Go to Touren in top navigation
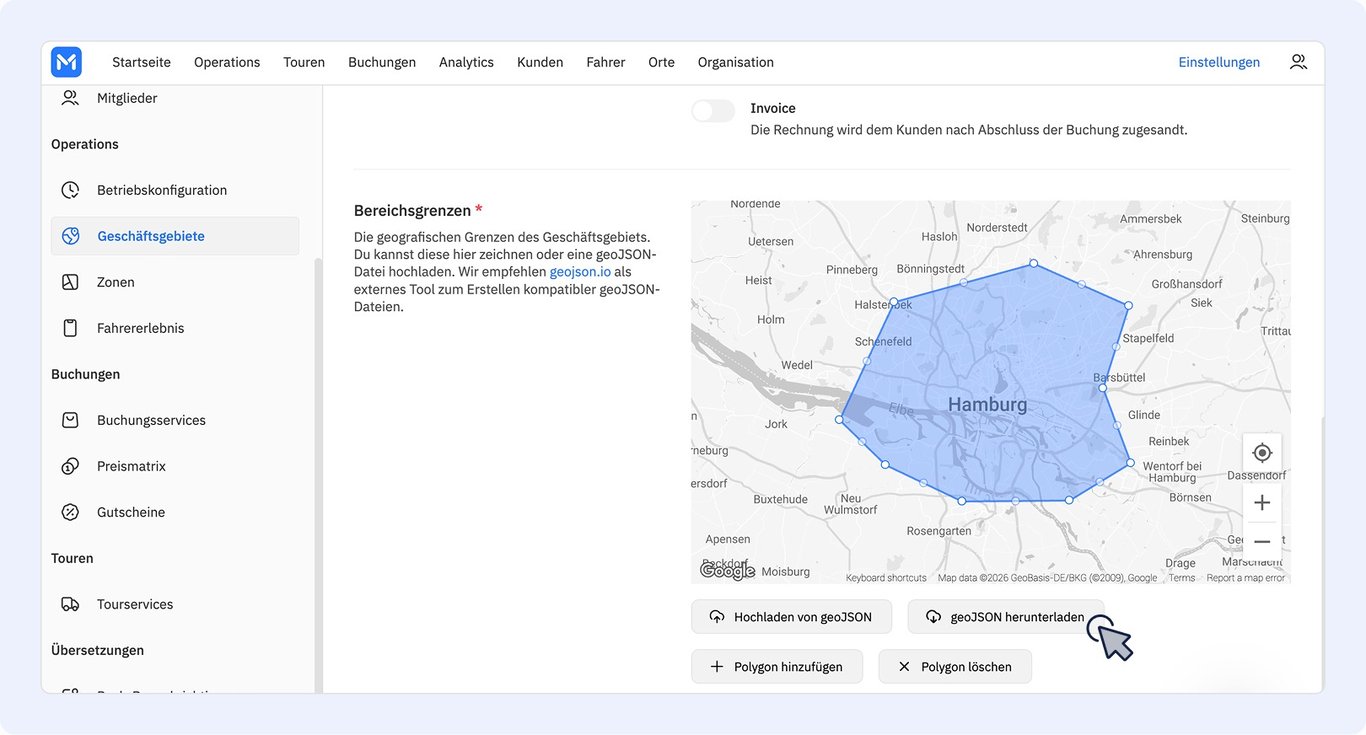Screen dimensions: 1366x735 (x=304, y=62)
